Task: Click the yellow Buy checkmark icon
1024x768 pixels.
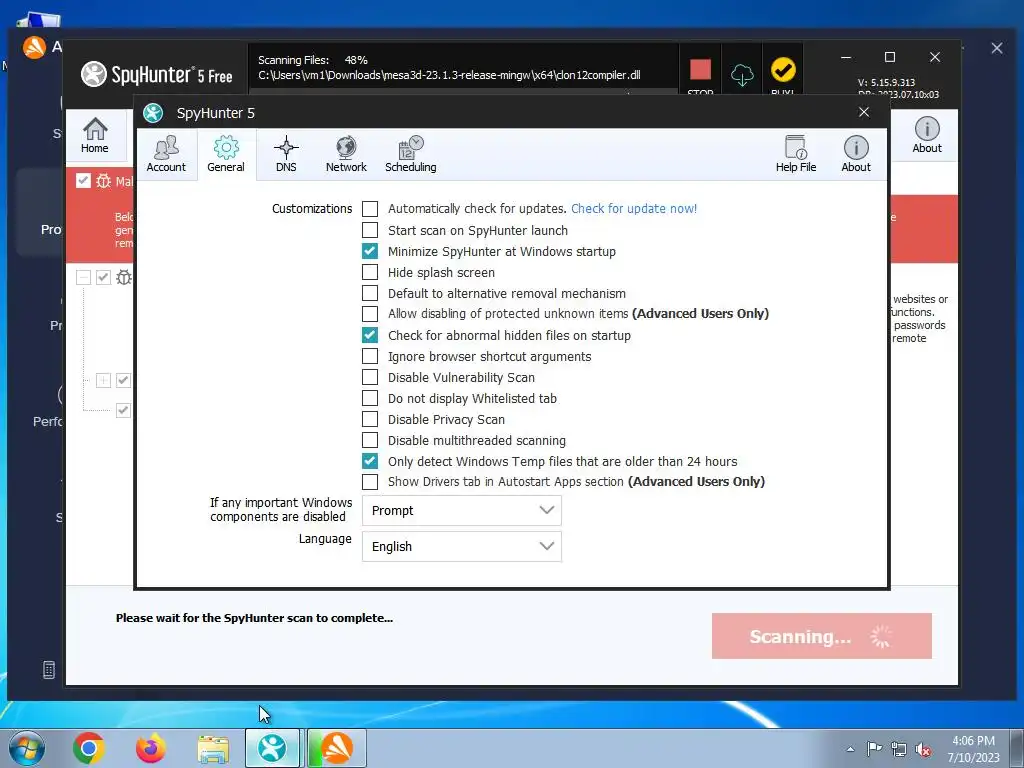Action: [783, 70]
